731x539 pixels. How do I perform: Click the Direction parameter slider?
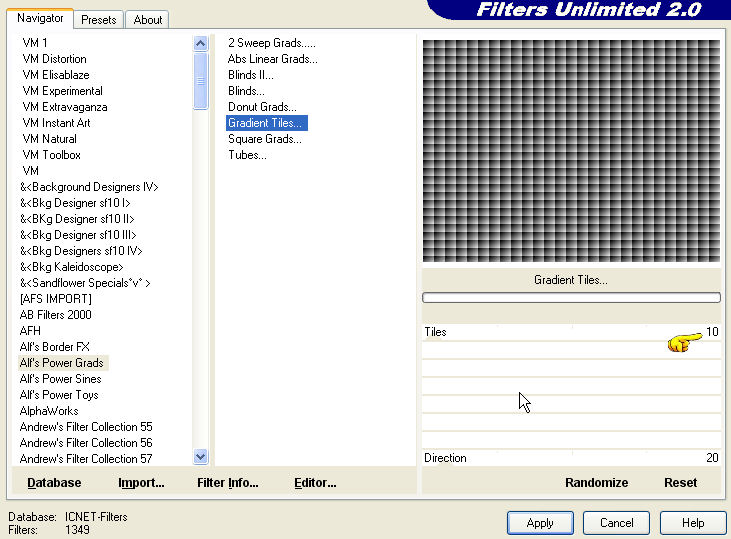572,458
